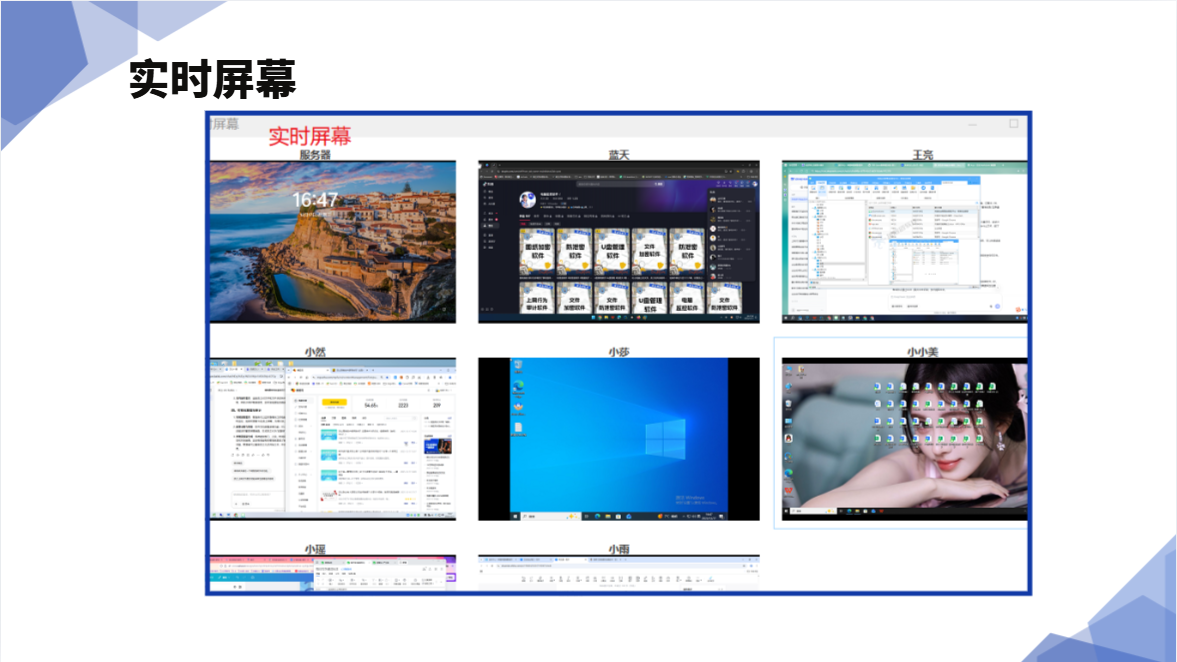Open the 王亮 live screen thumbnail
Image resolution: width=1177 pixels, height=662 pixels.
[x=905, y=242]
